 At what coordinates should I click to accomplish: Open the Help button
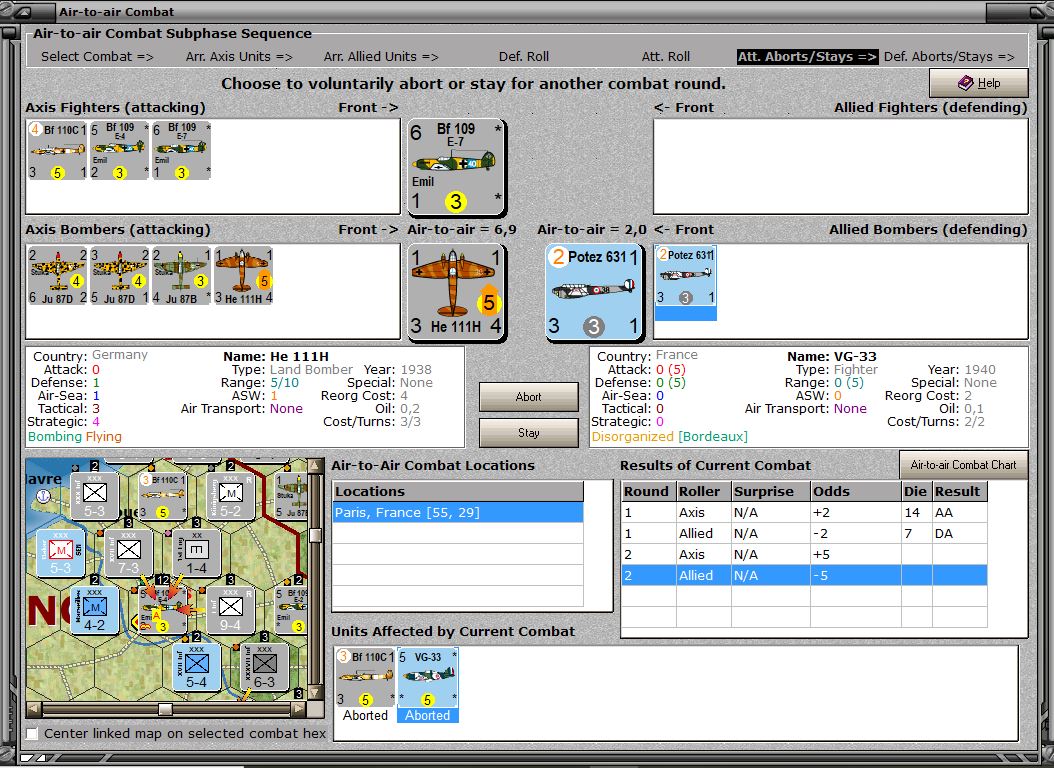[x=979, y=83]
